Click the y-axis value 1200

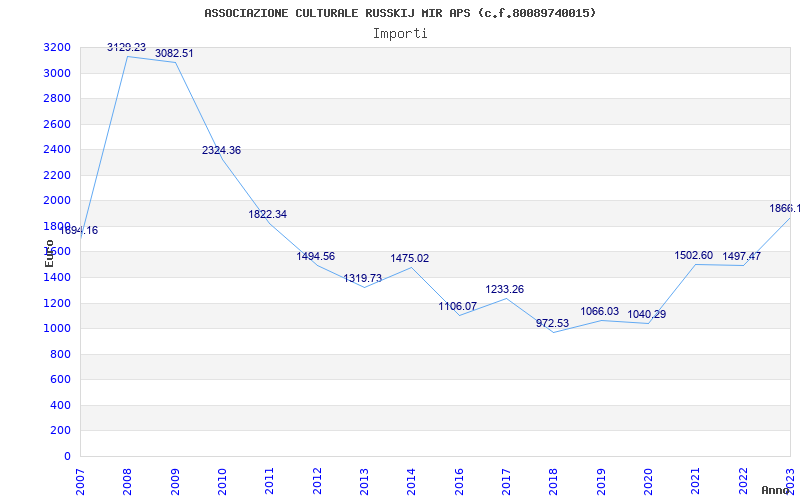(57, 303)
